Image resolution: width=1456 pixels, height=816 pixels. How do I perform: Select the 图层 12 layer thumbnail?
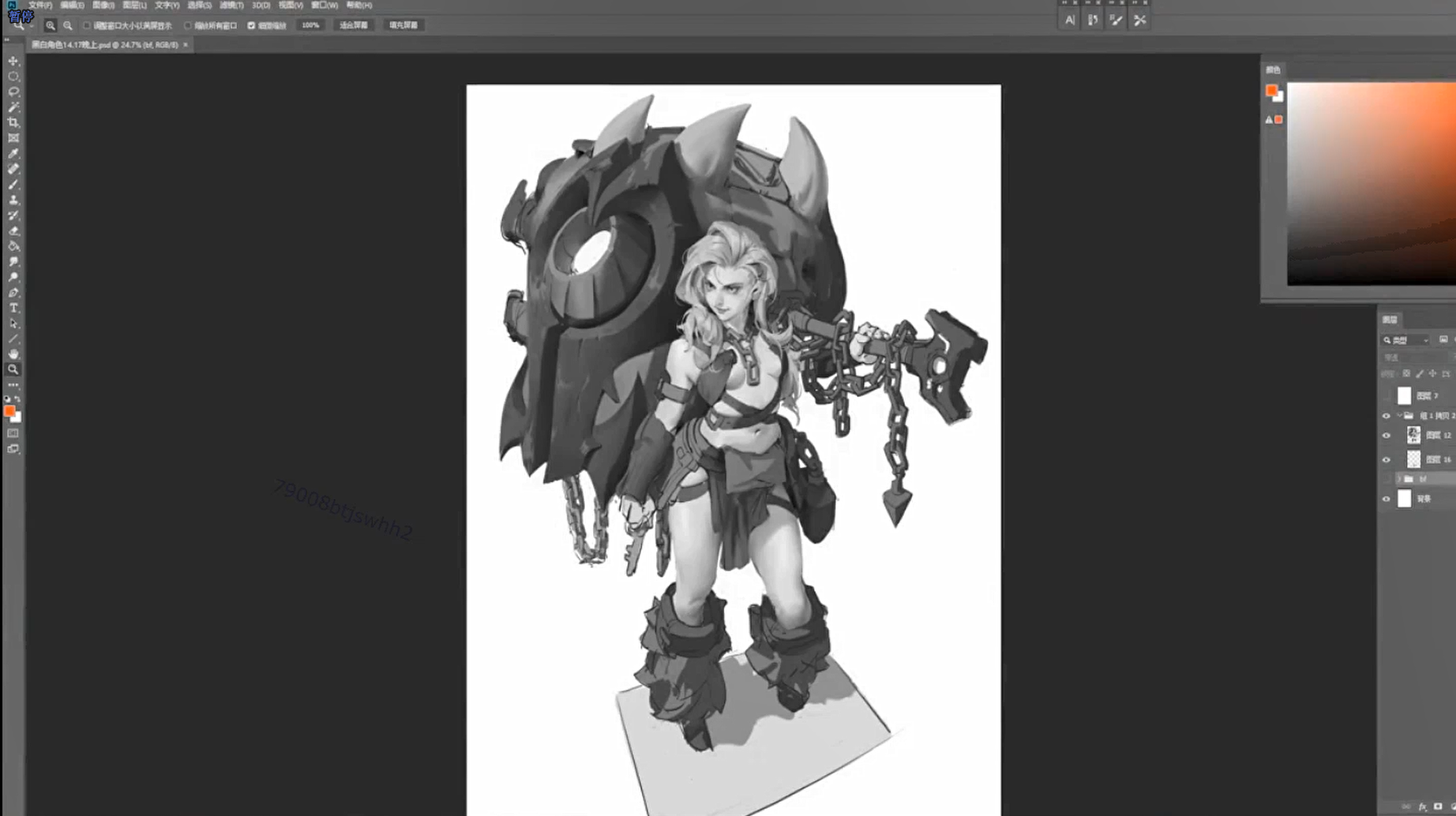click(1413, 435)
